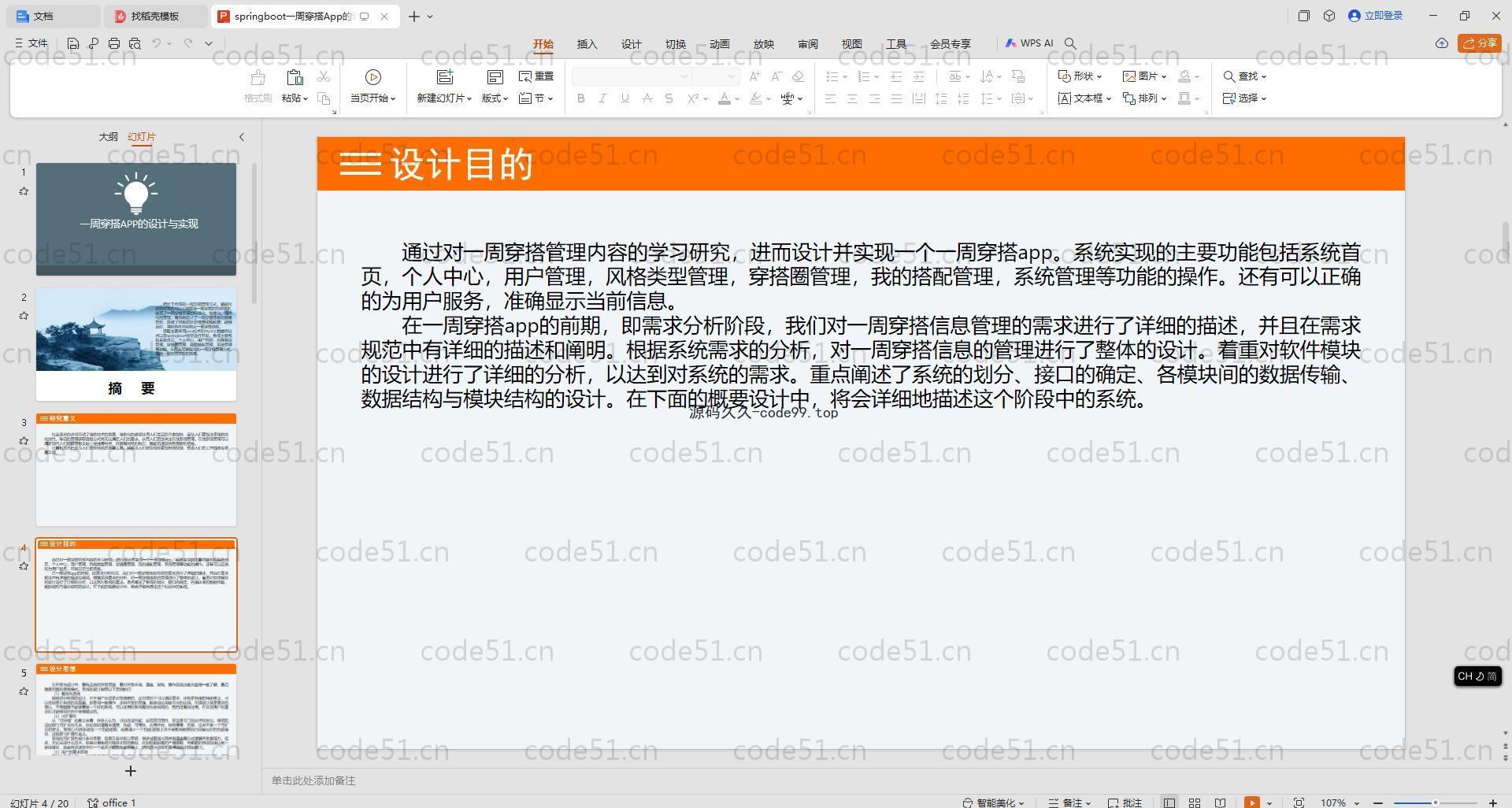The width and height of the screenshot is (1512, 808).
Task: Open Print Preview from quick toolbar
Action: [135, 43]
